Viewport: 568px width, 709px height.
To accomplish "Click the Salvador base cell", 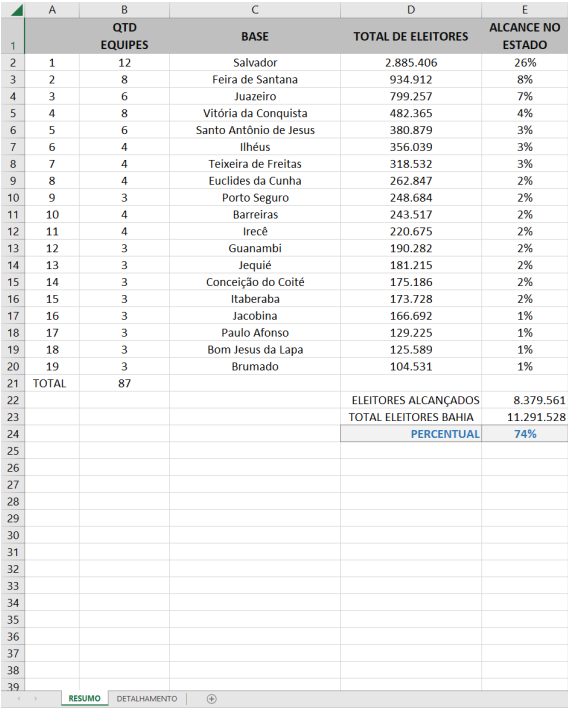I will (x=255, y=63).
